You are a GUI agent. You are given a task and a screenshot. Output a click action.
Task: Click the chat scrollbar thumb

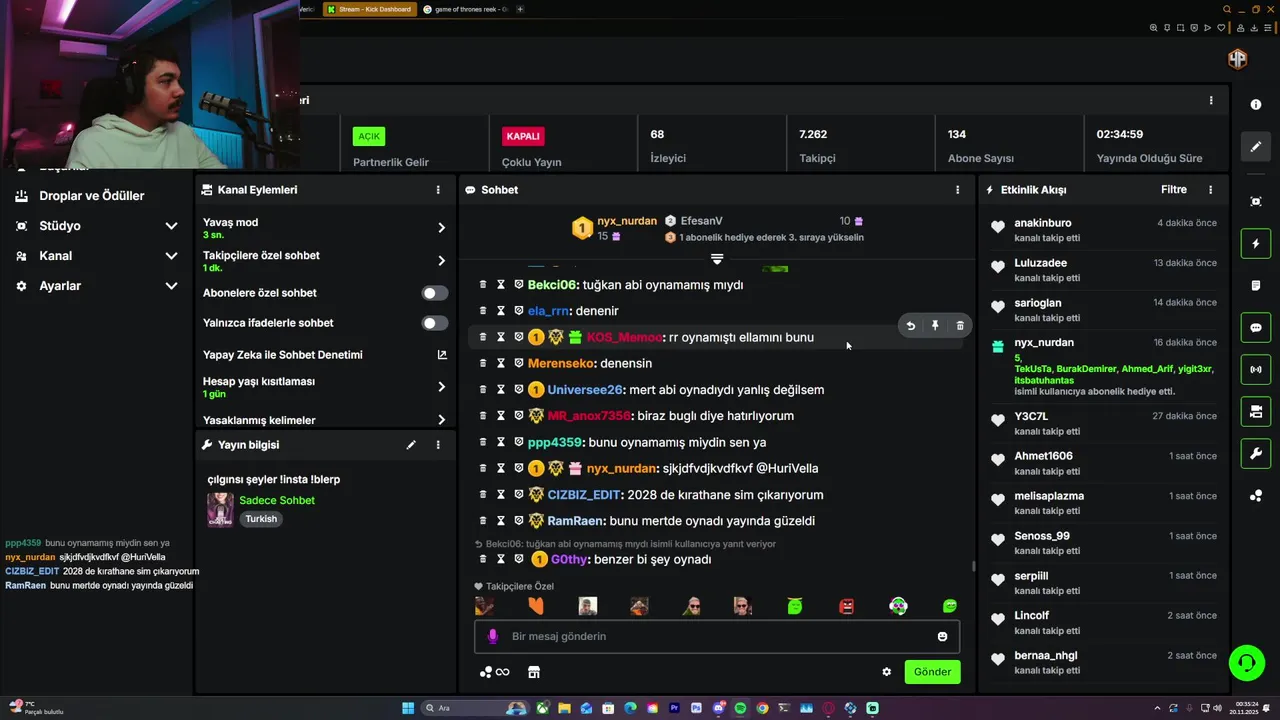coord(973,566)
